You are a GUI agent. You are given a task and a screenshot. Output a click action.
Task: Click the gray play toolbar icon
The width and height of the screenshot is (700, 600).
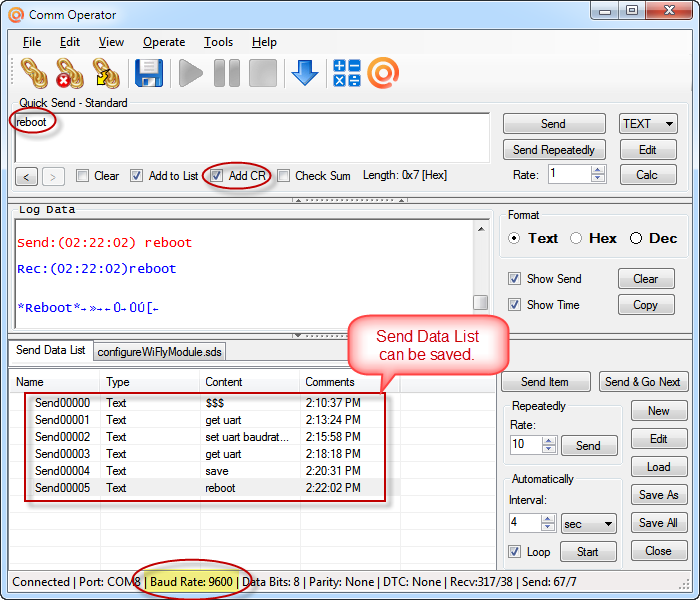(x=191, y=73)
